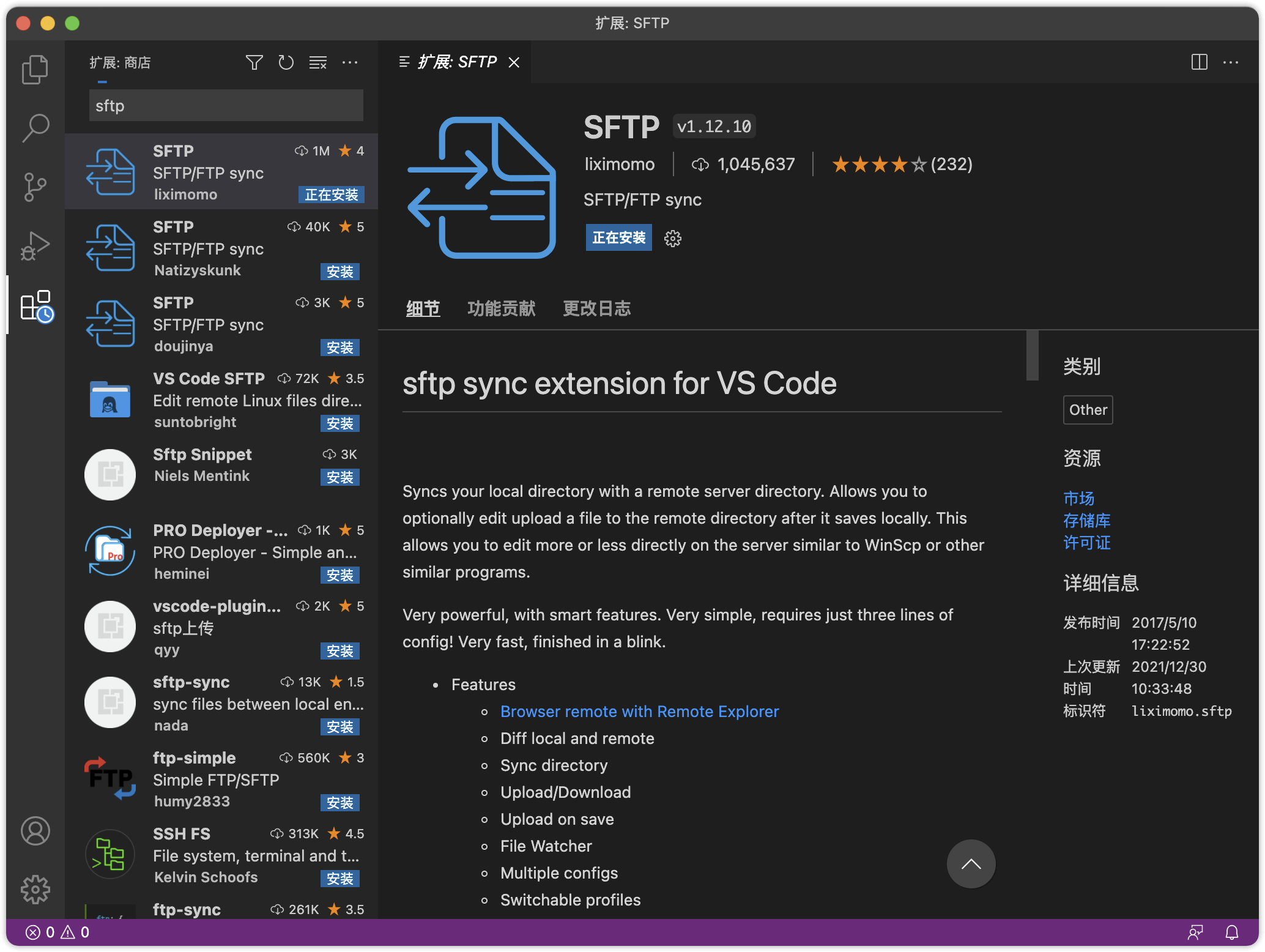This screenshot has height=952, width=1265.
Task: Select the SFTP extension by liximomo
Action: point(221,172)
